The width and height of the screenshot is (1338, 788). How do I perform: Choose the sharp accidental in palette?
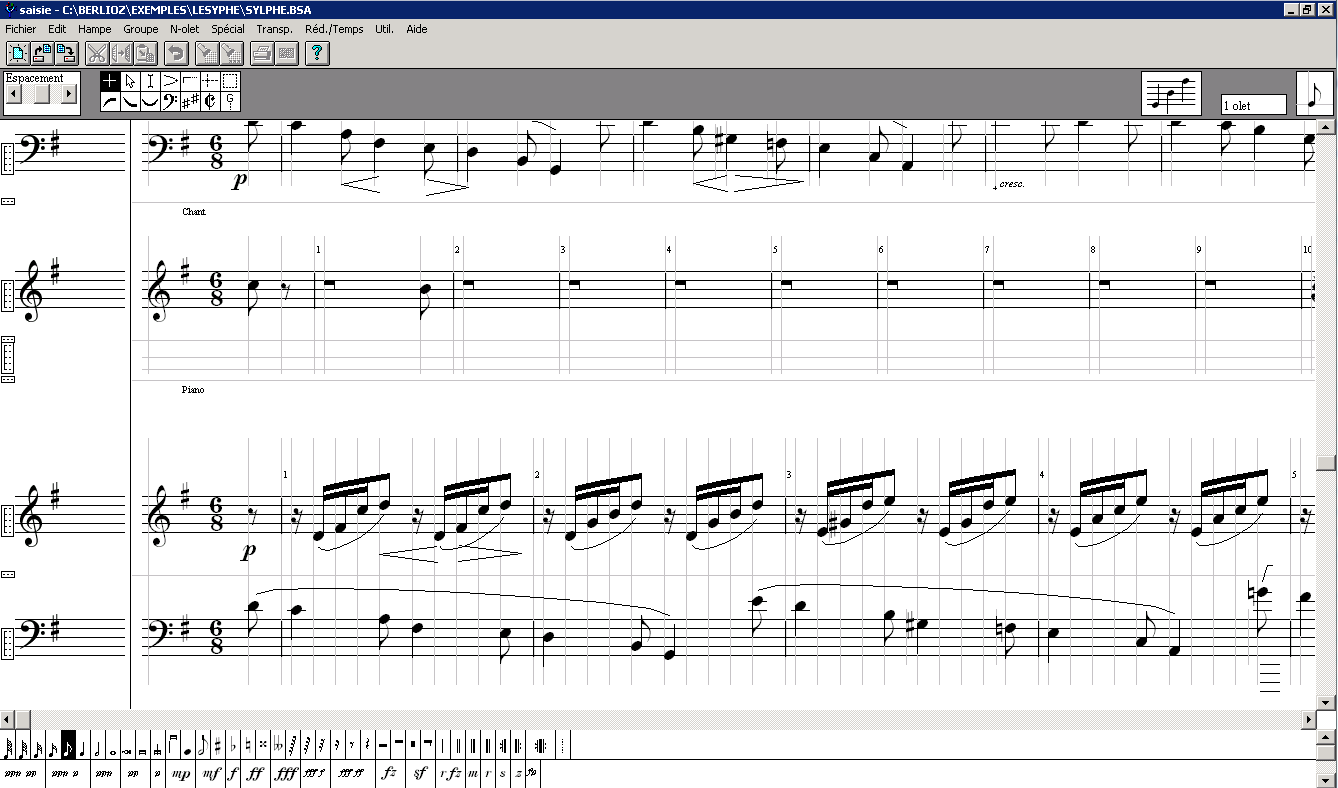[x=217, y=746]
